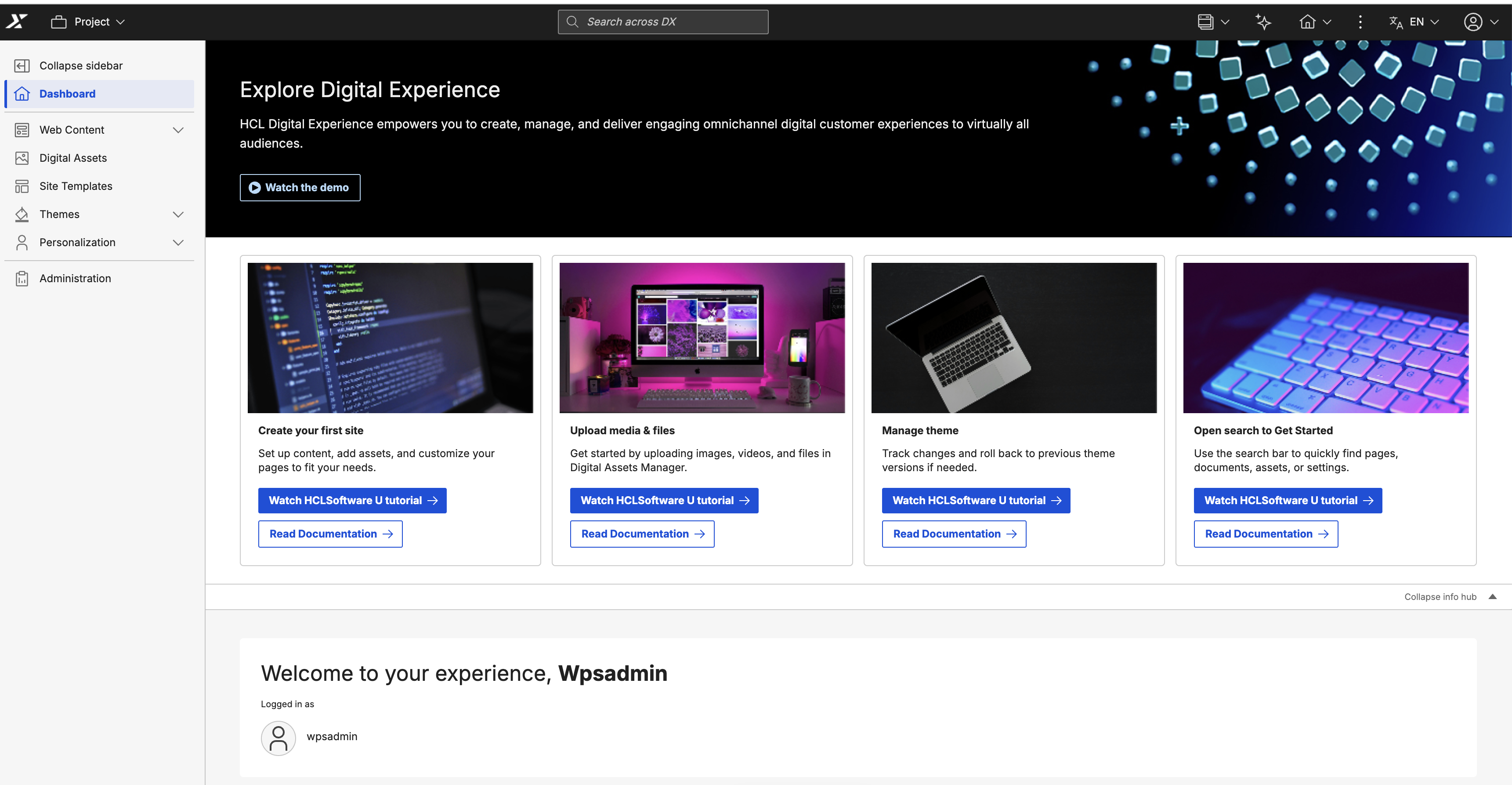Screen dimensions: 1512x785
Task: Watch tutorial for Open search to Get Started
Action: click(x=1288, y=500)
